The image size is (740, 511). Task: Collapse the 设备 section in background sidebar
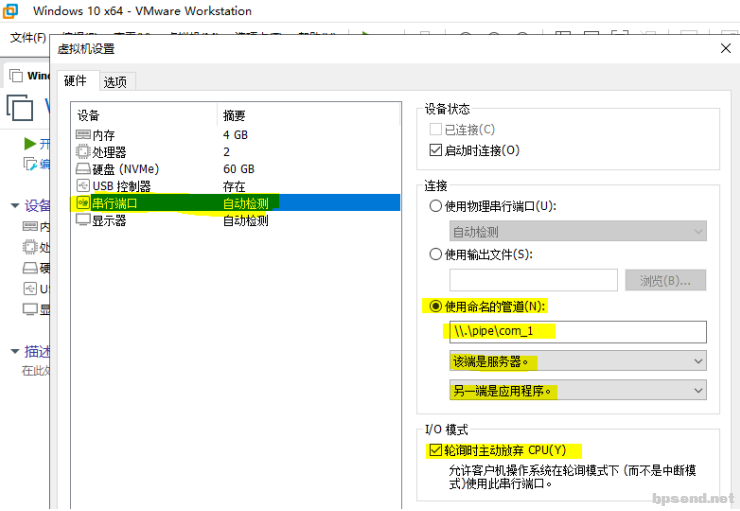15,206
